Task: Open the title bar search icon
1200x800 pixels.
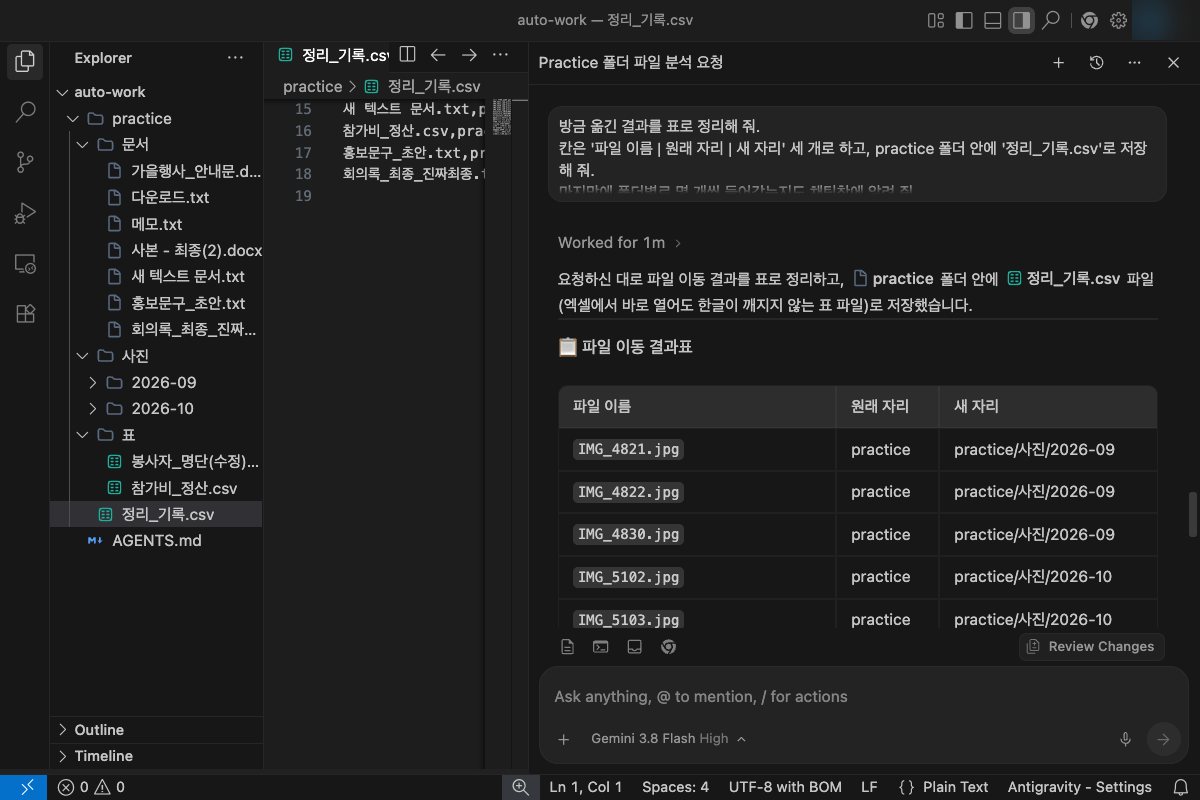Action: pyautogui.click(x=1051, y=20)
